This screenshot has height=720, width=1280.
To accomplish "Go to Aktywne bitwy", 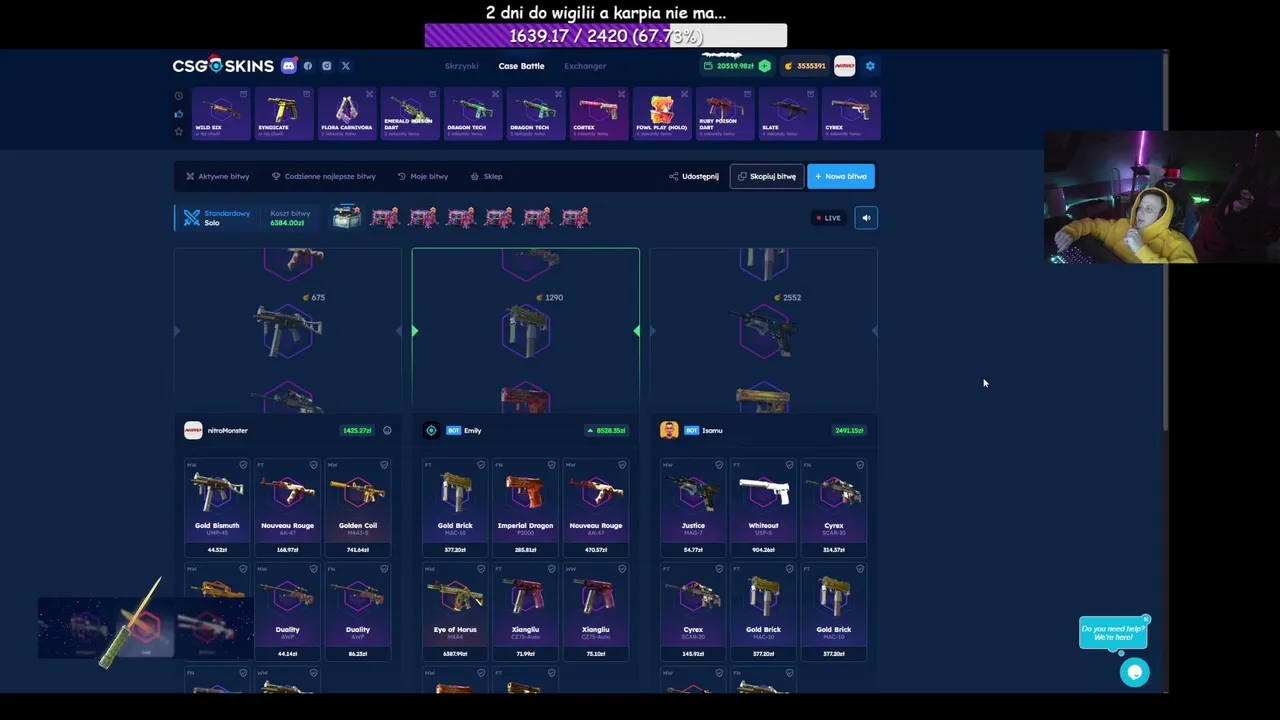I will pos(218,176).
